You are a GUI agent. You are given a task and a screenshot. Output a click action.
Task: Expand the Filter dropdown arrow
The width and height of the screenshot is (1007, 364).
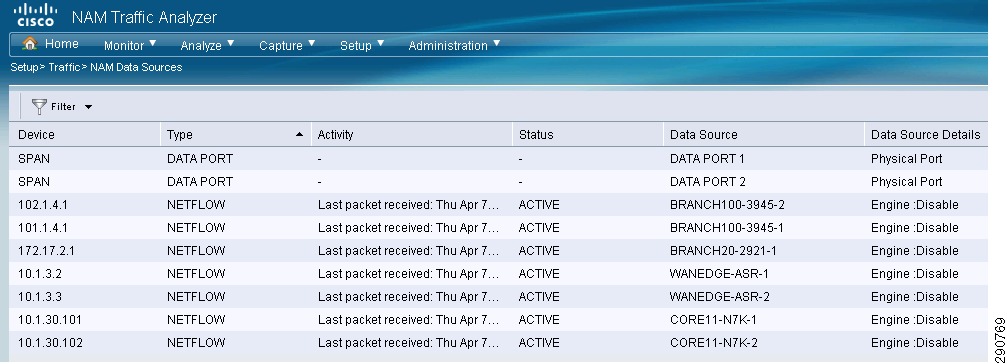pos(88,107)
